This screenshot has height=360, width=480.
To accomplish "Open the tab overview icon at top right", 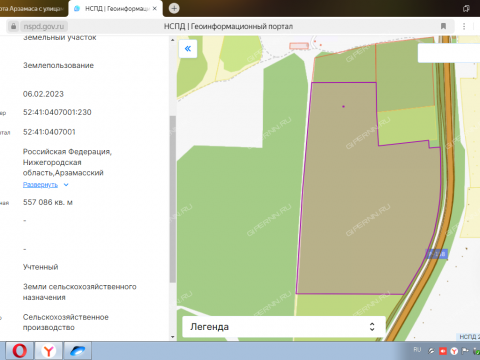I will [466, 9].
